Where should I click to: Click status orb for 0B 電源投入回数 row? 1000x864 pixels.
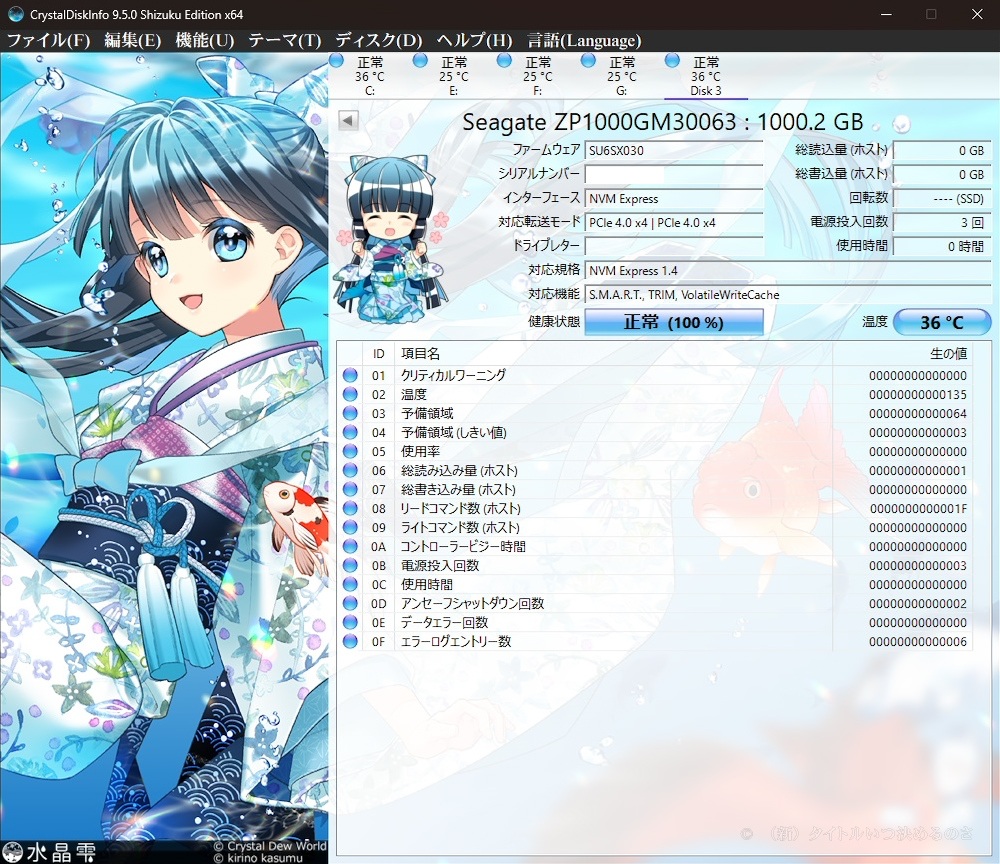[x=350, y=566]
